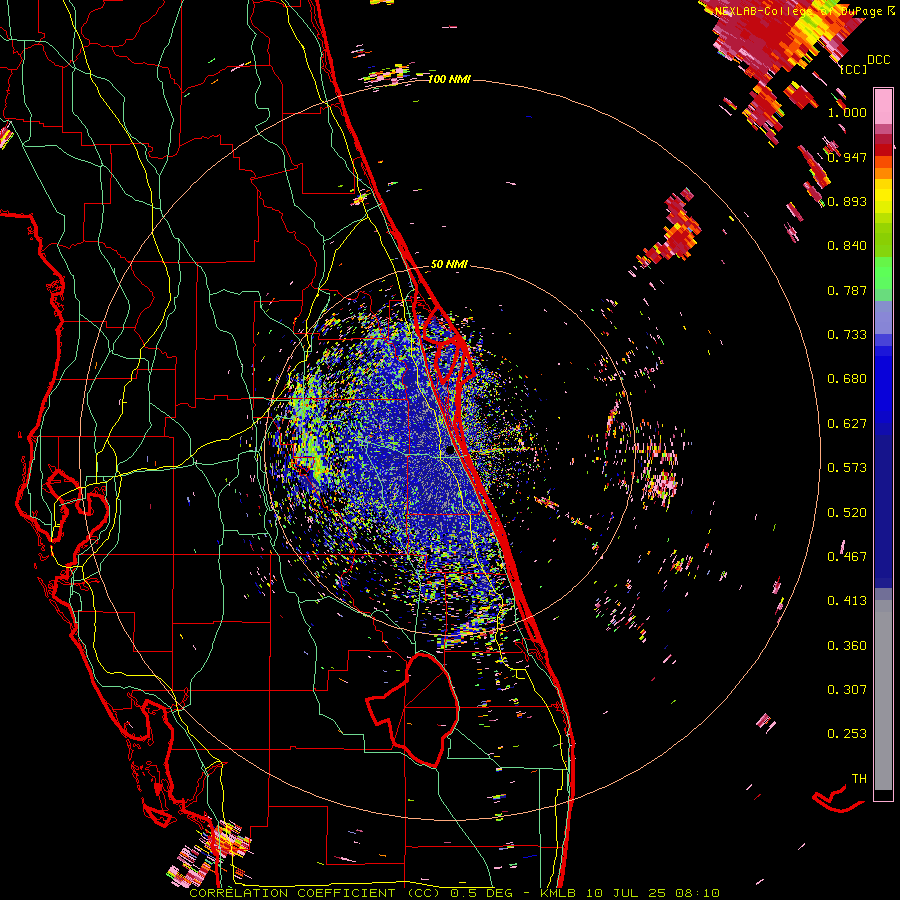Select the 0.947 value on the legend

click(x=847, y=157)
